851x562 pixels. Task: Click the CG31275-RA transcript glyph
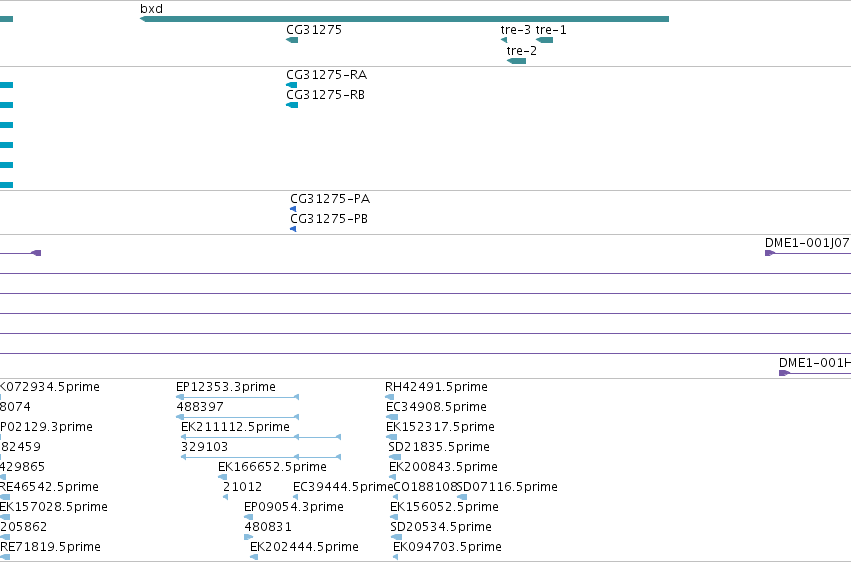pyautogui.click(x=291, y=85)
